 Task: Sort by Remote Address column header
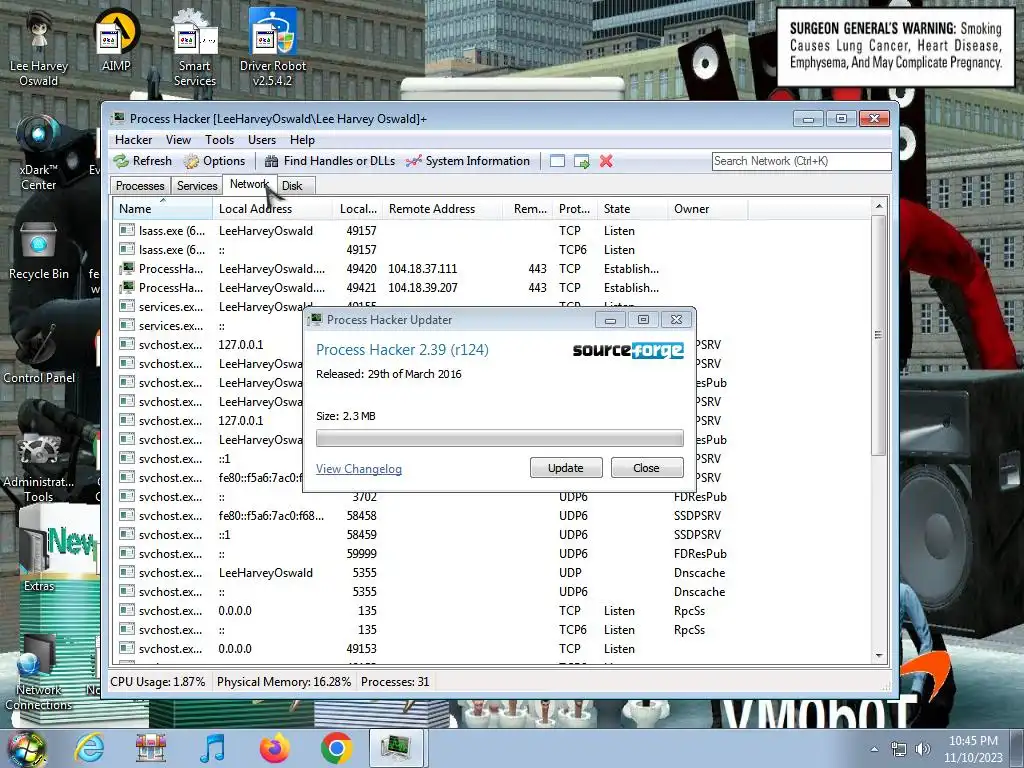[443, 209]
